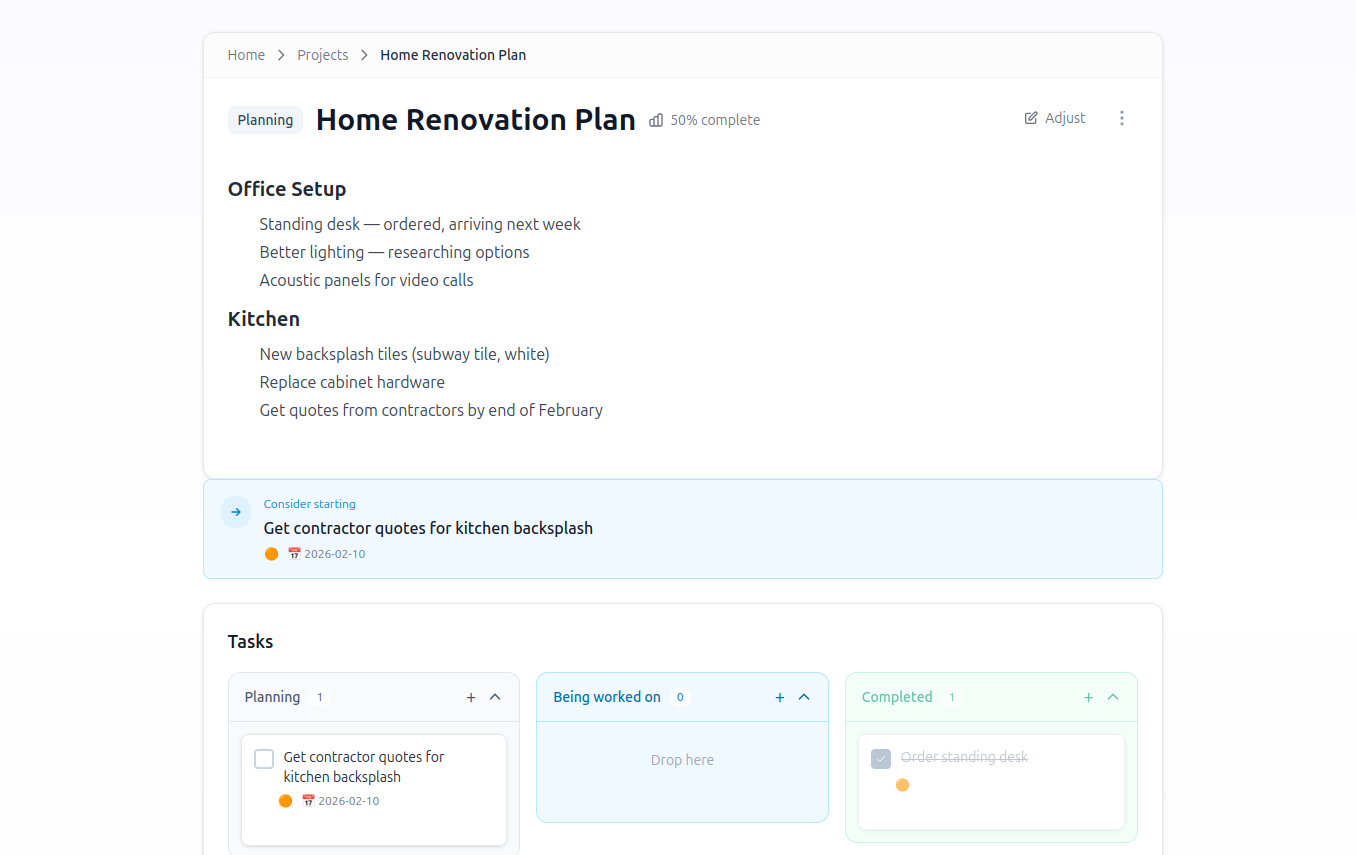Click the 50% complete label
This screenshot has width=1356, height=855.
pos(715,120)
